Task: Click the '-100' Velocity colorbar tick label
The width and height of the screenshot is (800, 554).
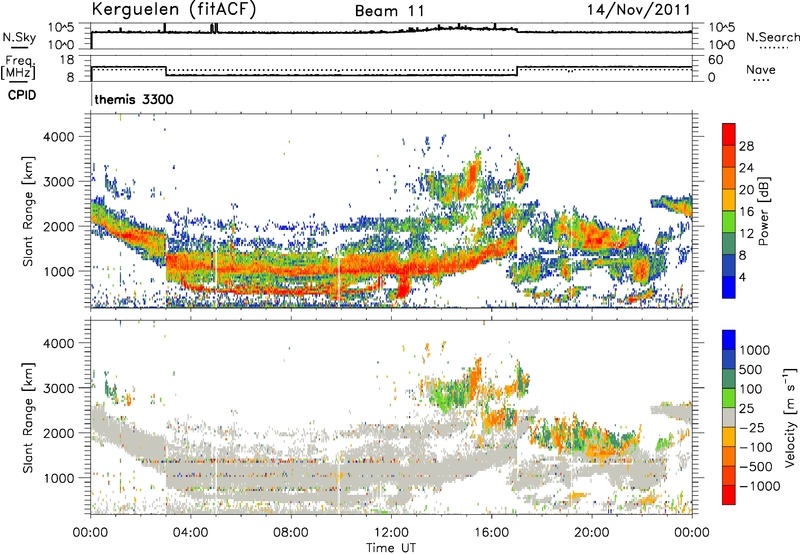Action: (756, 447)
